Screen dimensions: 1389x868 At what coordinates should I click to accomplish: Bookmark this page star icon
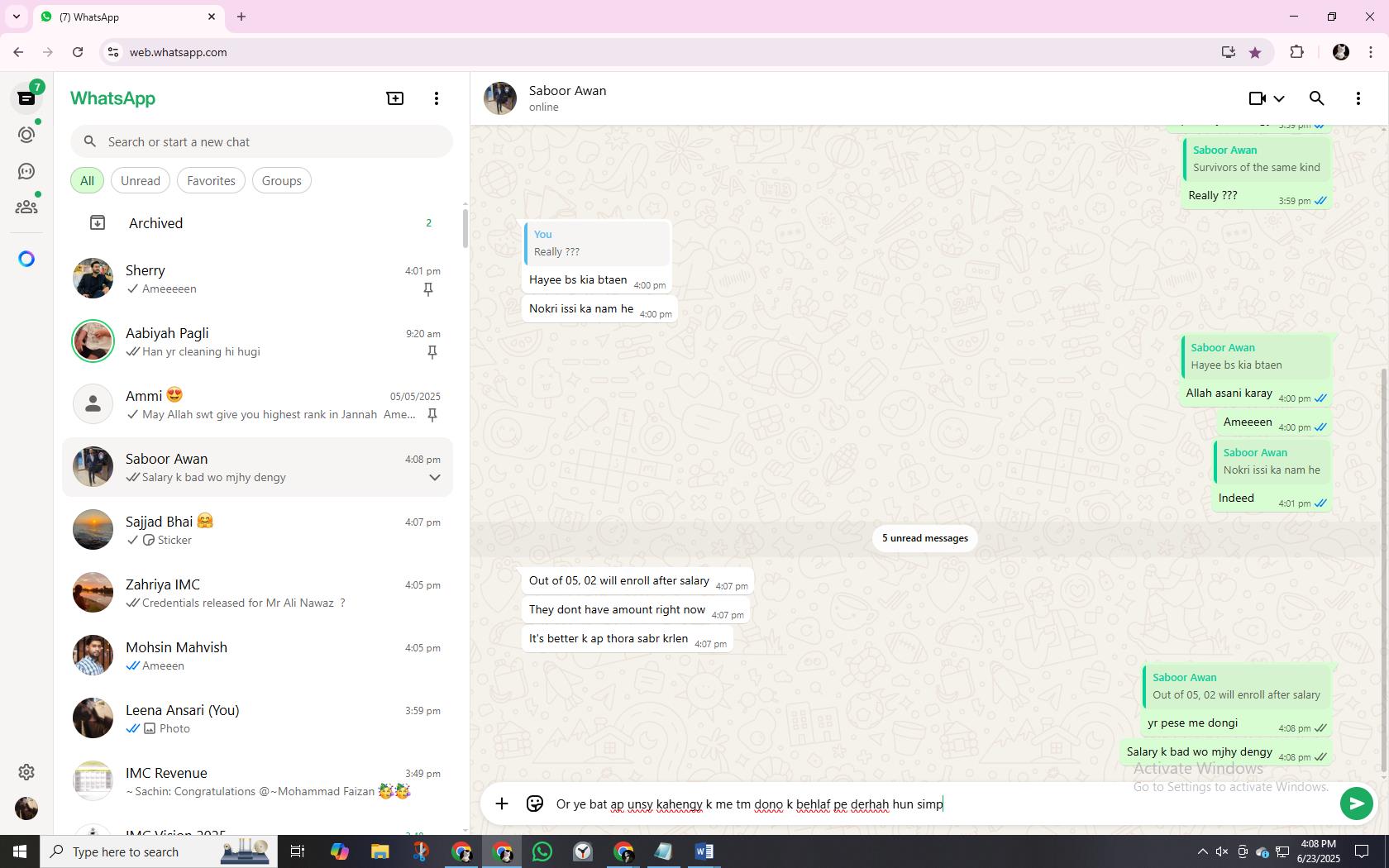1255,52
